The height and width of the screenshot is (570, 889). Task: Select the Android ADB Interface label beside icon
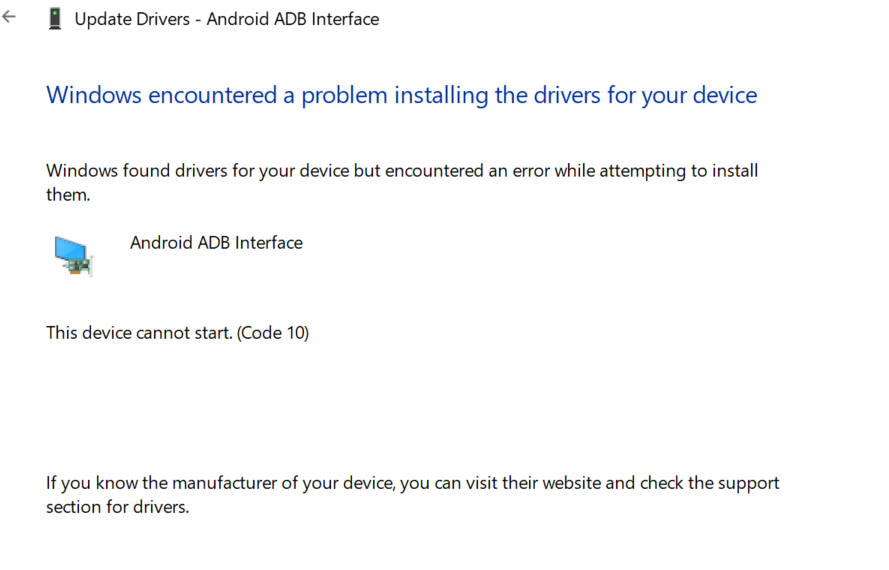pyautogui.click(x=216, y=243)
